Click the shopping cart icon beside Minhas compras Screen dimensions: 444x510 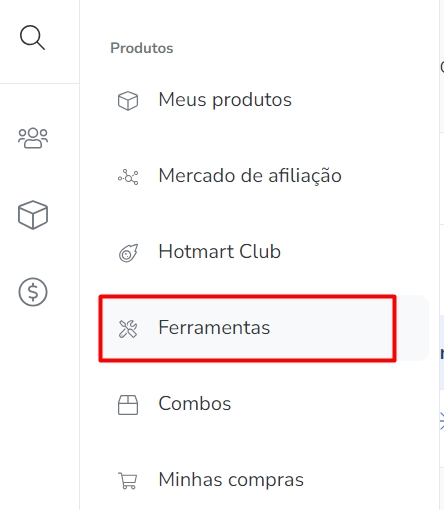[128, 481]
